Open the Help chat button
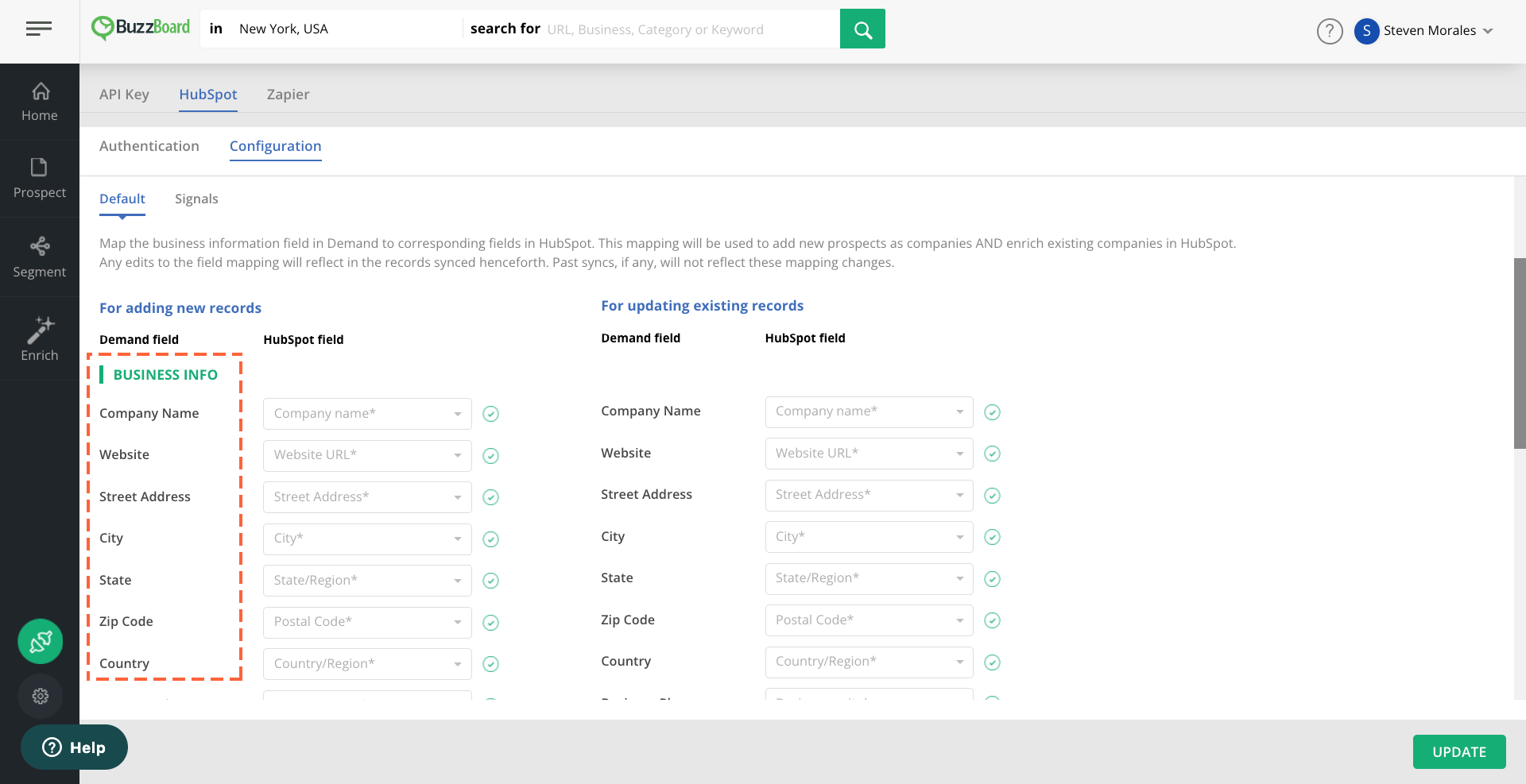This screenshot has height=784, width=1526. 75,747
